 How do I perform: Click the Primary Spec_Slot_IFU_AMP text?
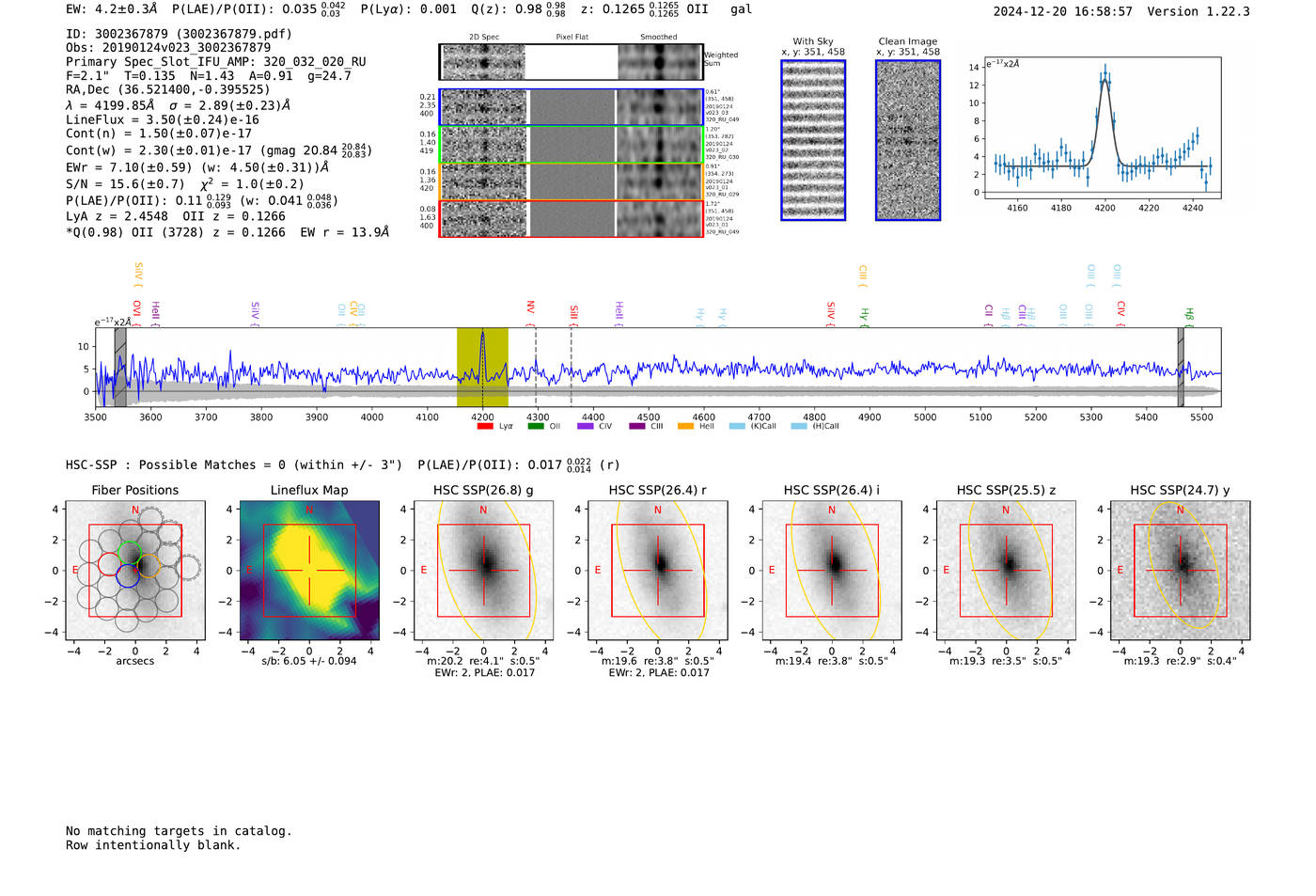click(216, 62)
